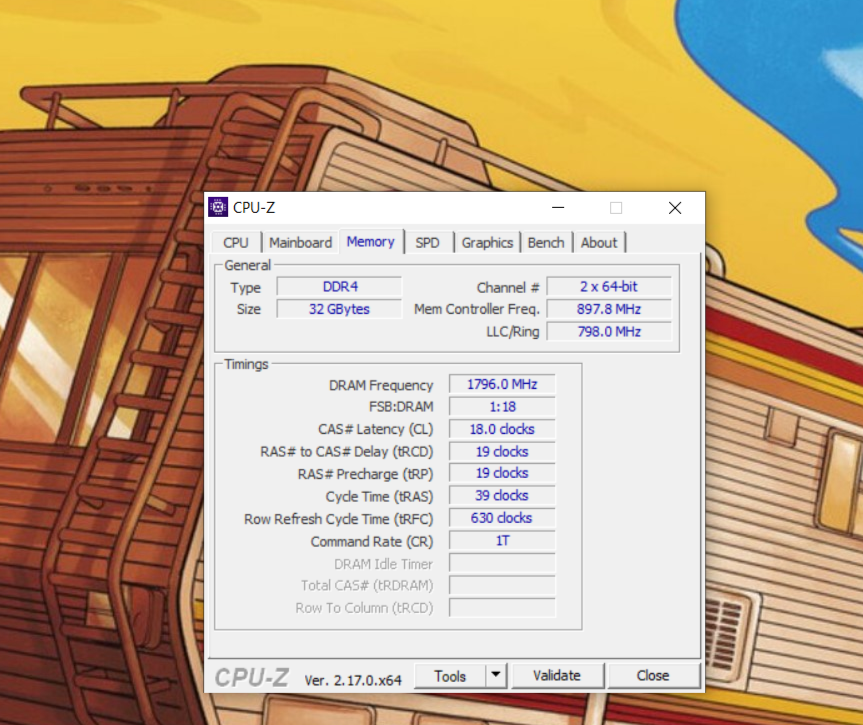View the SPD tab
Screen dimensions: 863x725
pos(429,242)
